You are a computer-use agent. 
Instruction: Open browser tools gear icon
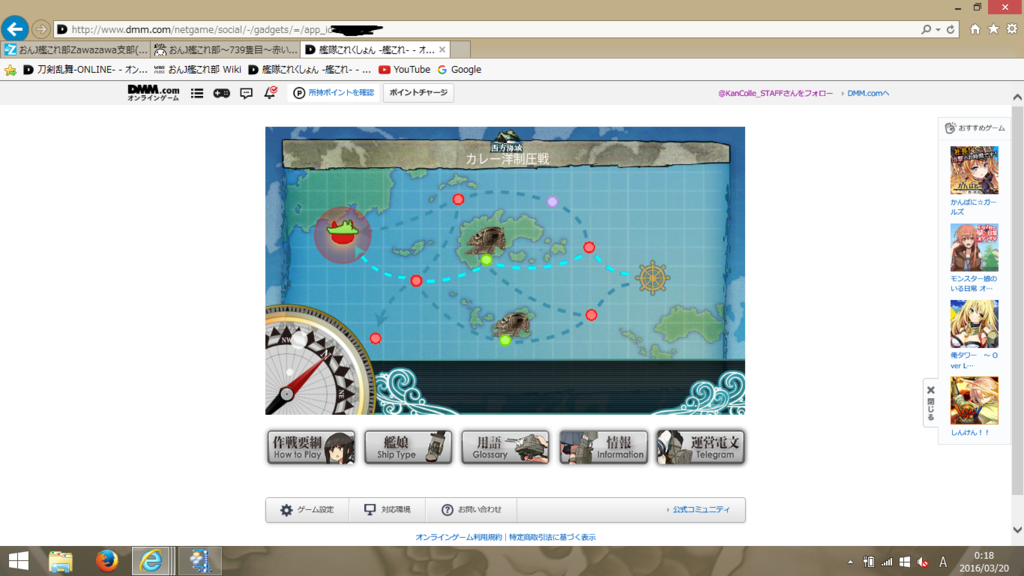coord(1012,29)
